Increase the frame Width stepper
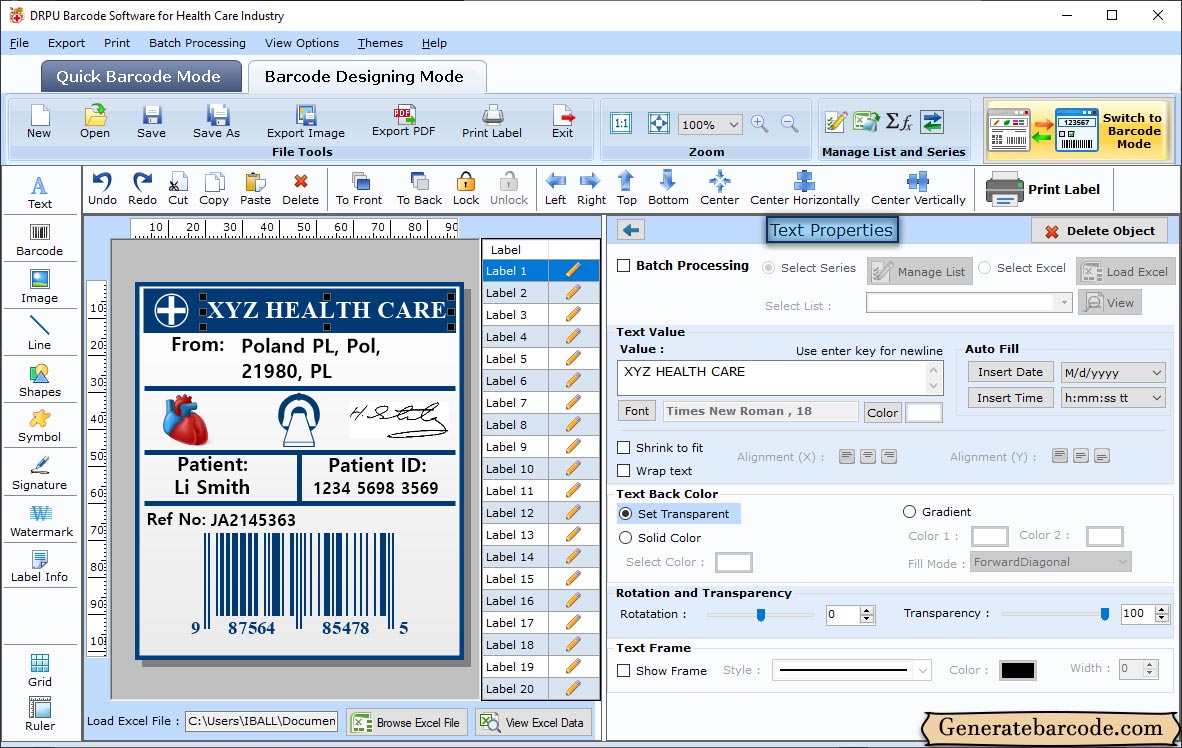This screenshot has height=748, width=1182. tap(1150, 664)
